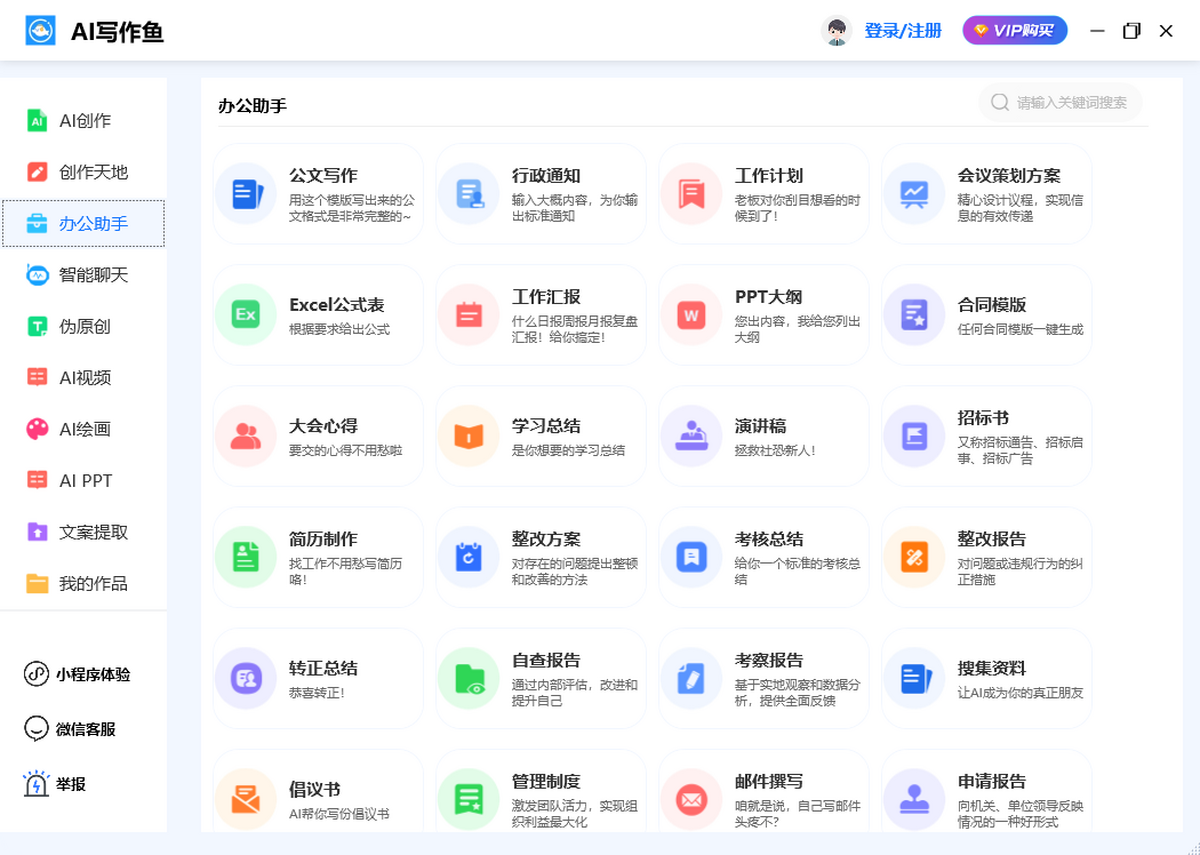Click the 请输入关键词搜索 search field

click(1071, 102)
